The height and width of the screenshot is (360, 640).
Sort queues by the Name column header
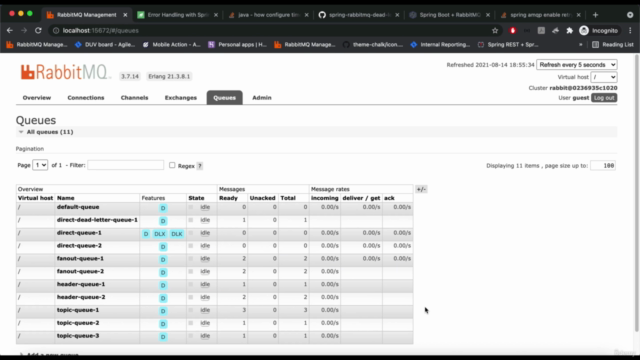66,198
